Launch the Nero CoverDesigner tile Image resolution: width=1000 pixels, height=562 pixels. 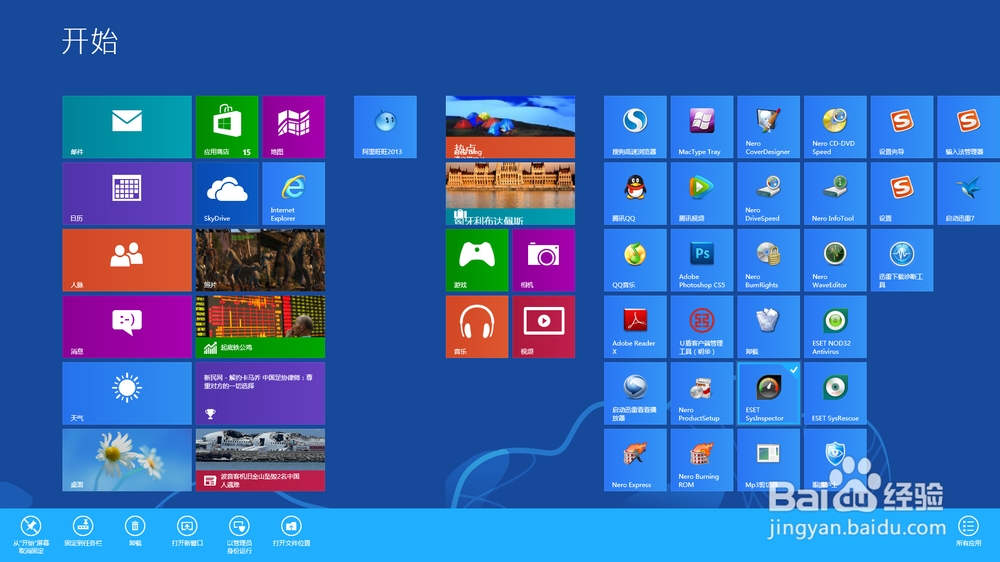coord(768,127)
